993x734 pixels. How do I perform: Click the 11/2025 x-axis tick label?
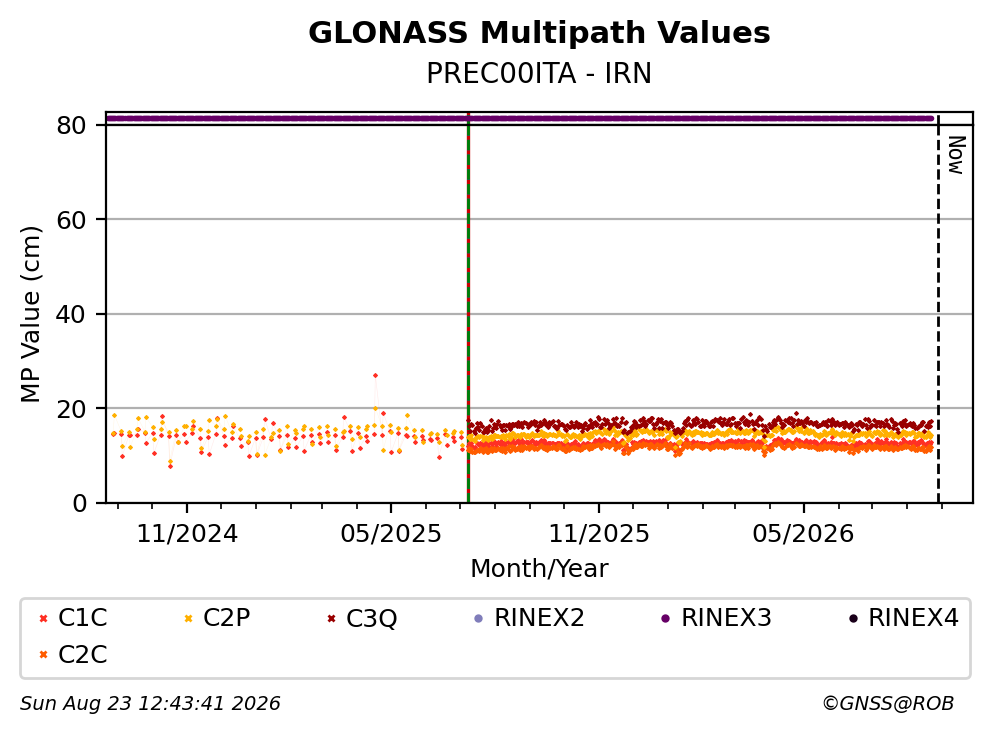pos(598,534)
